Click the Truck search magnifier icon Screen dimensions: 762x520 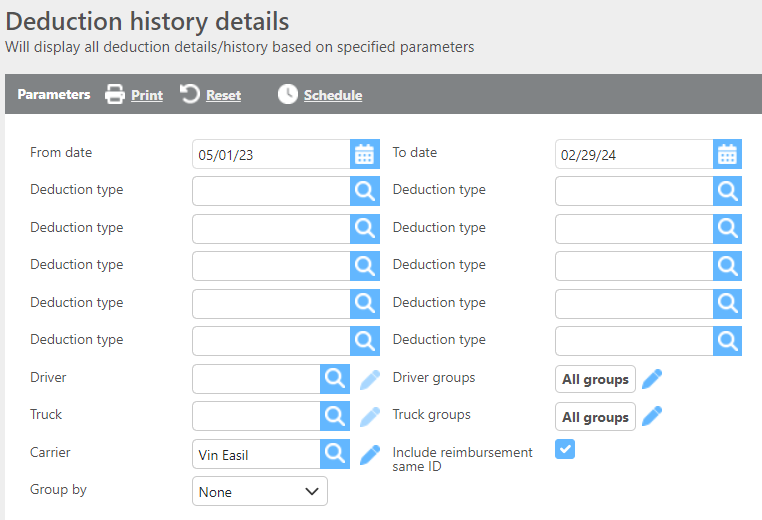[x=334, y=416]
